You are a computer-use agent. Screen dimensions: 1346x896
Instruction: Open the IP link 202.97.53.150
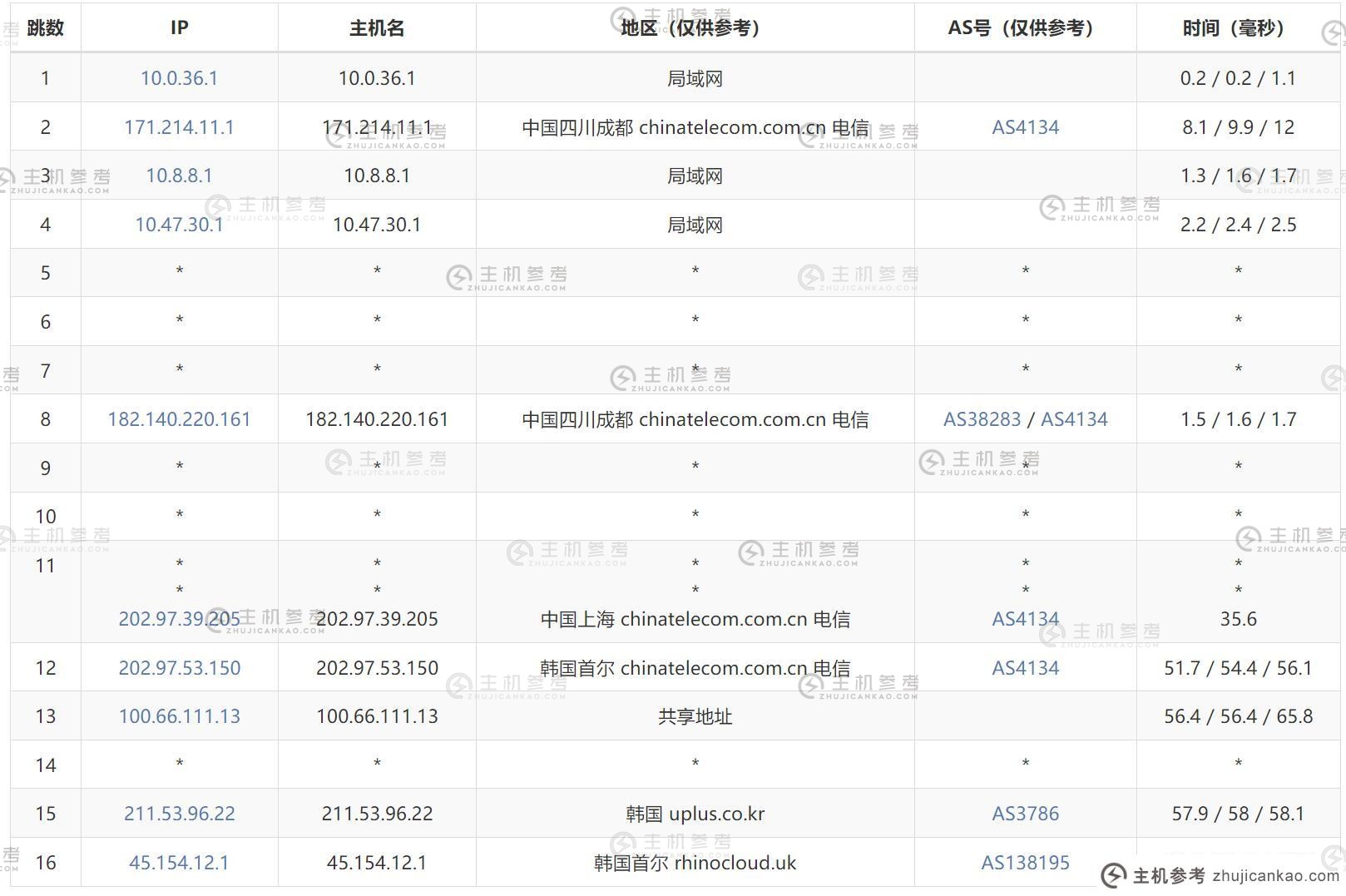point(179,668)
